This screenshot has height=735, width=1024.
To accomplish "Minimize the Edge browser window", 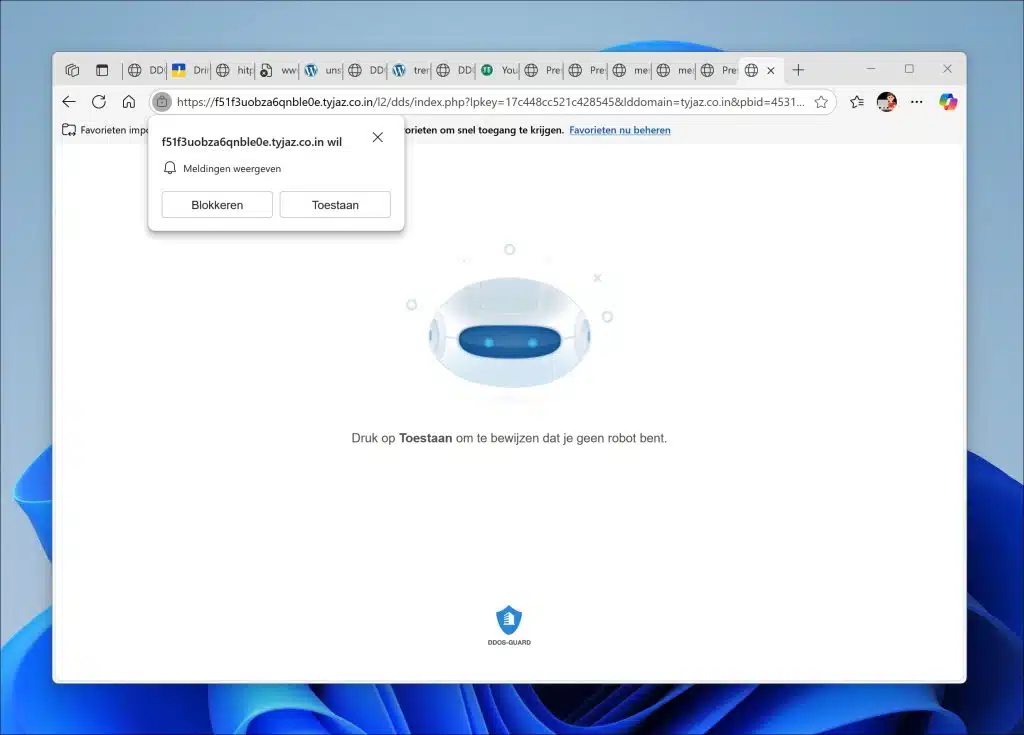I will [871, 69].
